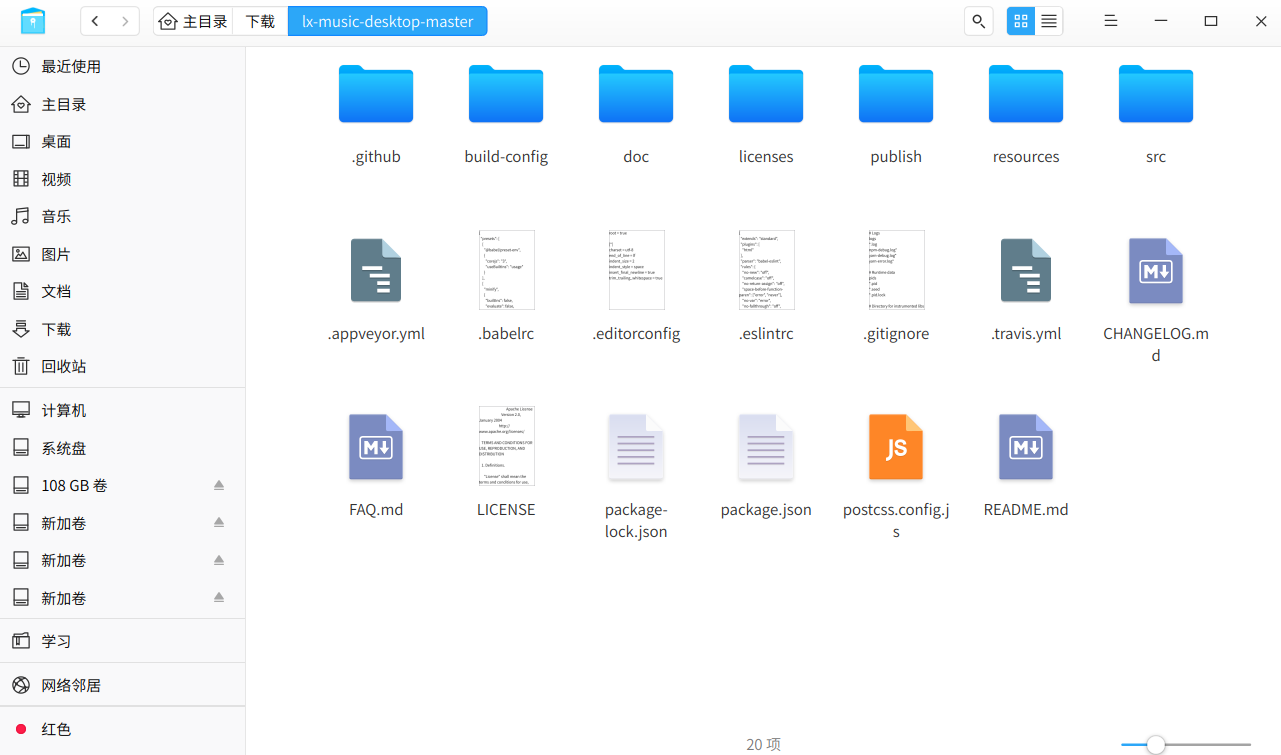
Task: Select the LICENSE file thumbnail
Action: tap(506, 446)
